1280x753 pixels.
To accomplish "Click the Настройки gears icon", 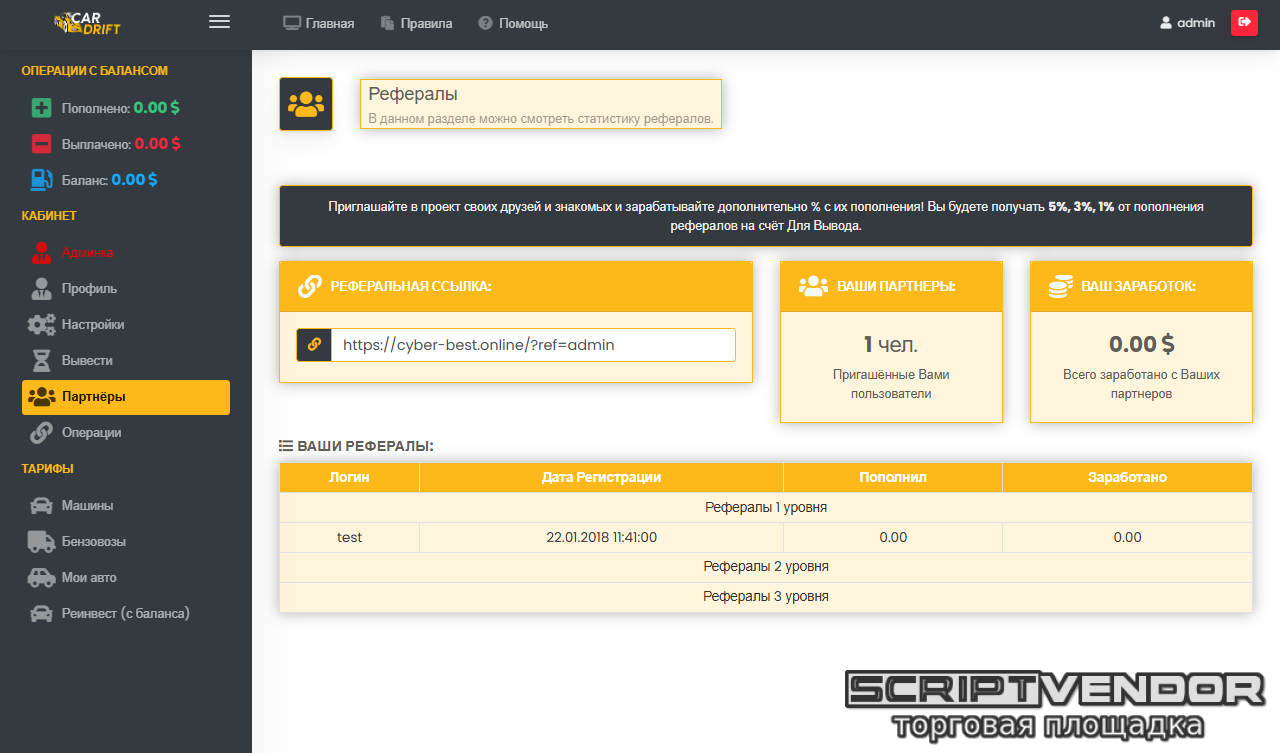I will [41, 324].
